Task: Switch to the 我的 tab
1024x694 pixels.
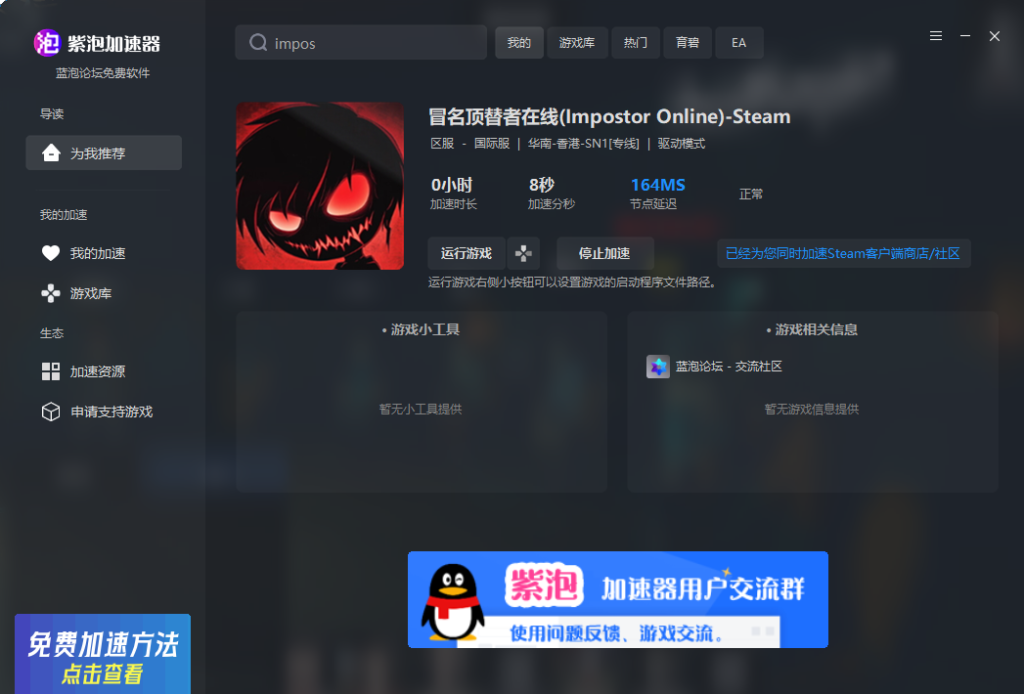Action: click(519, 43)
